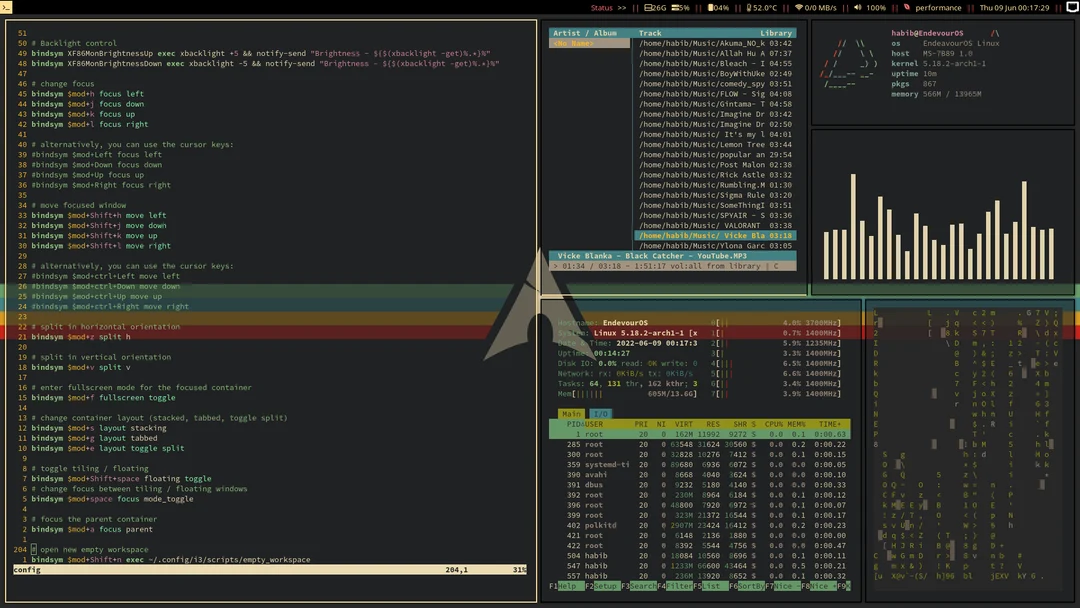The width and height of the screenshot is (1080, 608).
Task: Click the RAM usage icon showing 5%
Action: (x=675, y=7)
